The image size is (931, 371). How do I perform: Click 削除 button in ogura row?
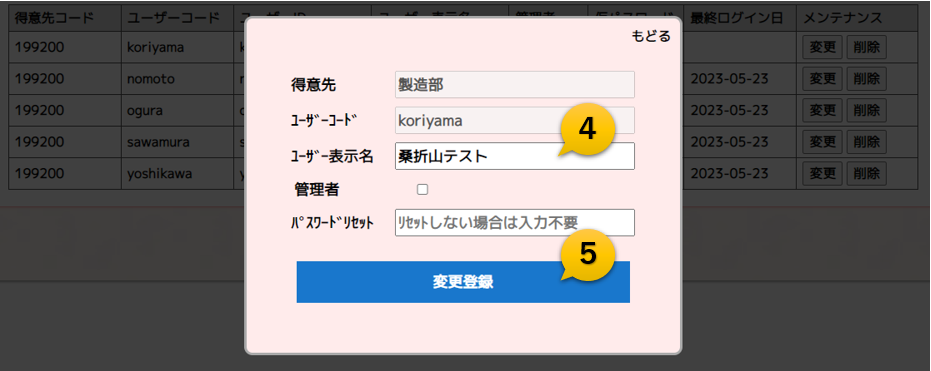(x=866, y=110)
